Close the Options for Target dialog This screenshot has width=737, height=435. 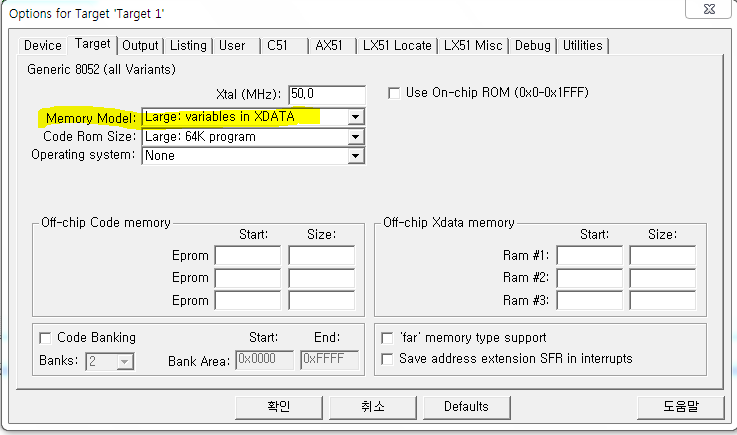(x=709, y=9)
